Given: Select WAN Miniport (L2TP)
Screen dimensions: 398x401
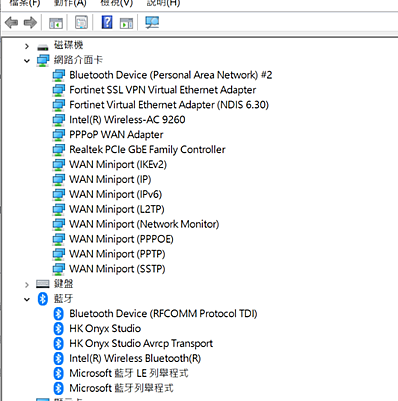Looking at the screenshot, I should click(117, 209).
